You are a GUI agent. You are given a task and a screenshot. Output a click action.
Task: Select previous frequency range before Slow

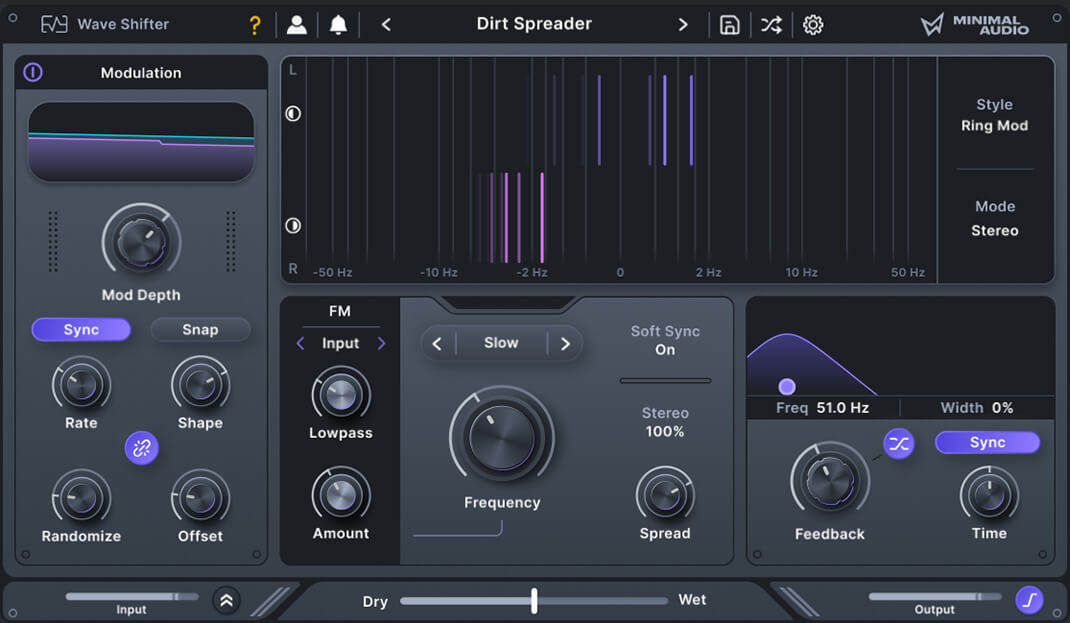tap(437, 343)
